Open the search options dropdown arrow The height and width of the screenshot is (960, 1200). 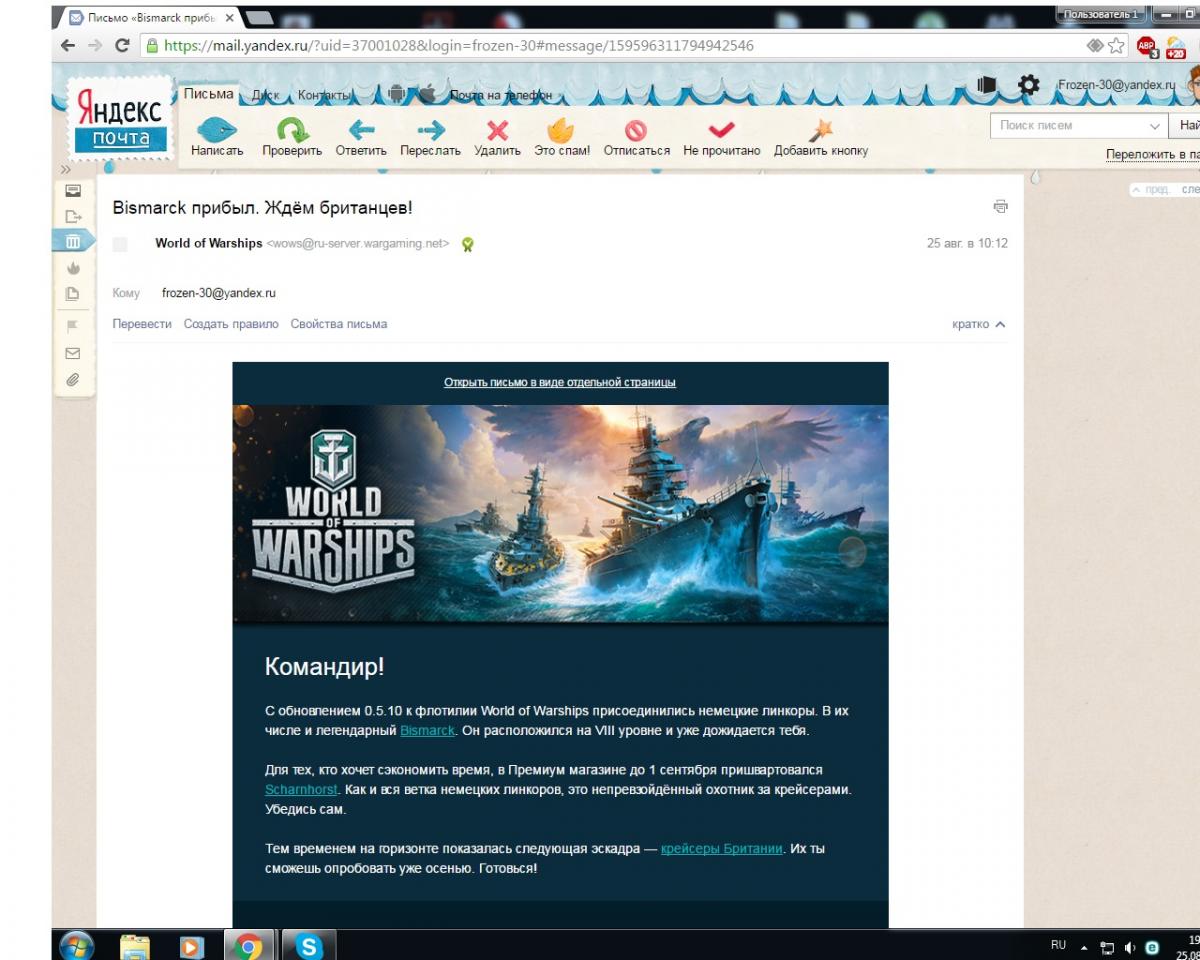(1155, 126)
